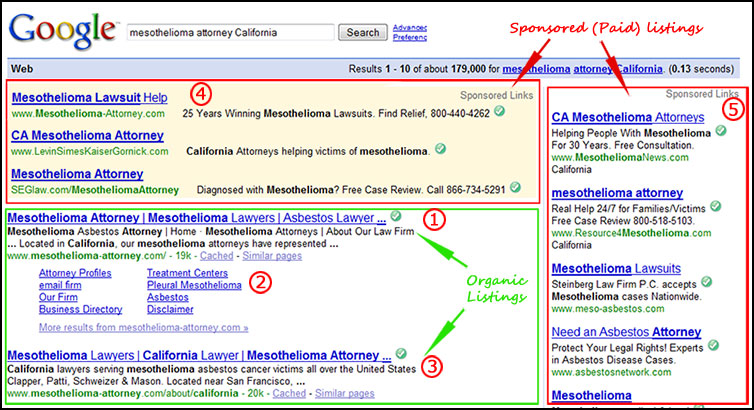This screenshot has width=754, height=410.
Task: Open Preferences link
Action: point(410,37)
